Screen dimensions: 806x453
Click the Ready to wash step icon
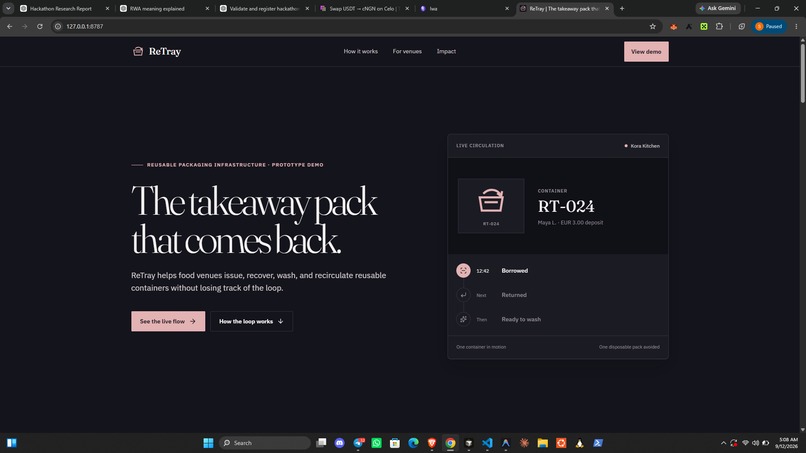coord(463,319)
